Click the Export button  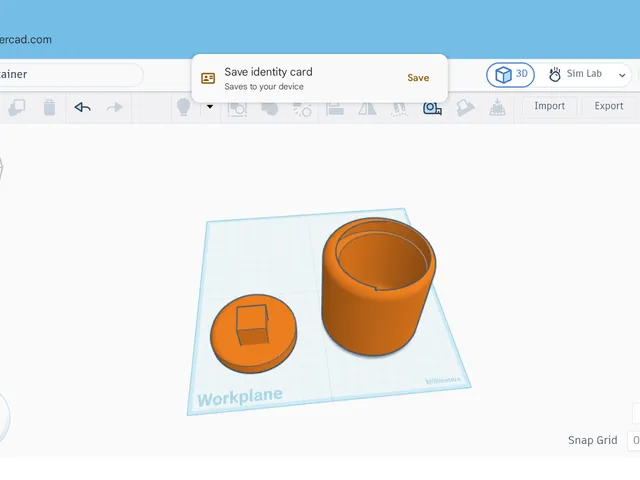click(x=609, y=106)
